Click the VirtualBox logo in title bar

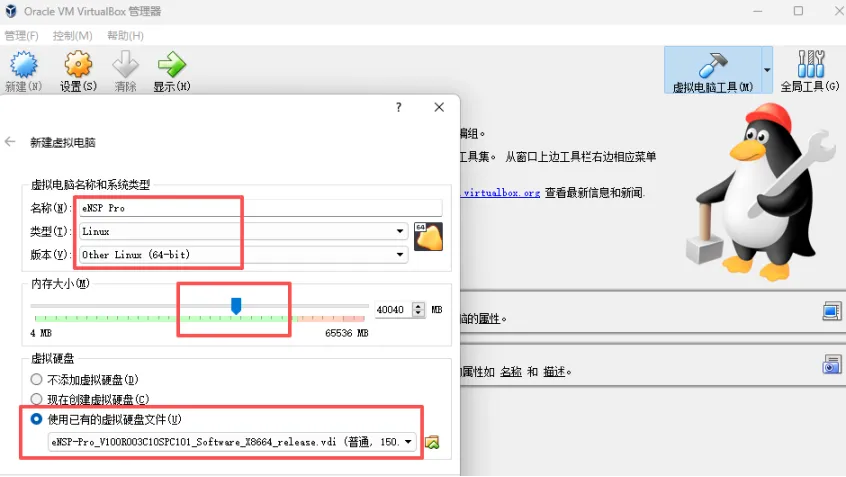pyautogui.click(x=11, y=11)
